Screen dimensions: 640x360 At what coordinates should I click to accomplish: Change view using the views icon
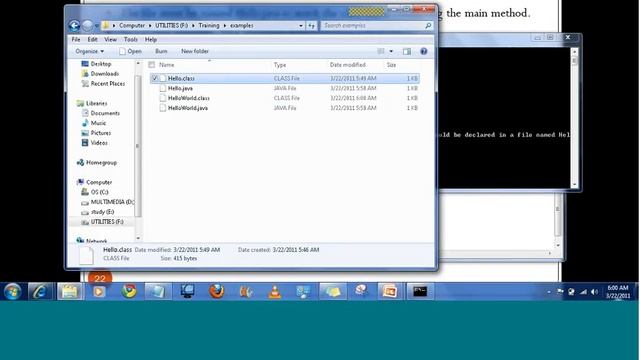[x=381, y=51]
